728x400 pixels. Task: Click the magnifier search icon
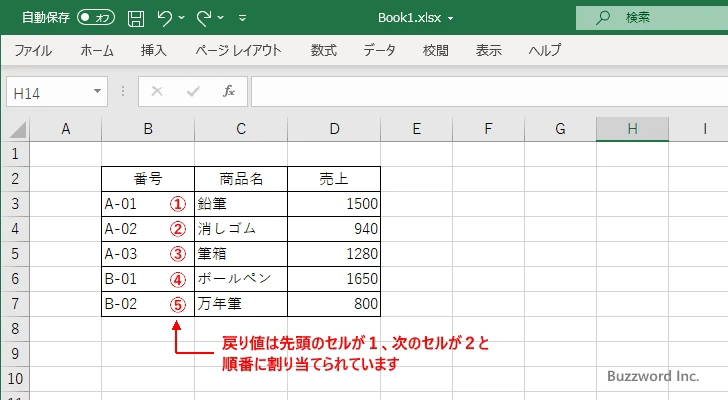[603, 18]
